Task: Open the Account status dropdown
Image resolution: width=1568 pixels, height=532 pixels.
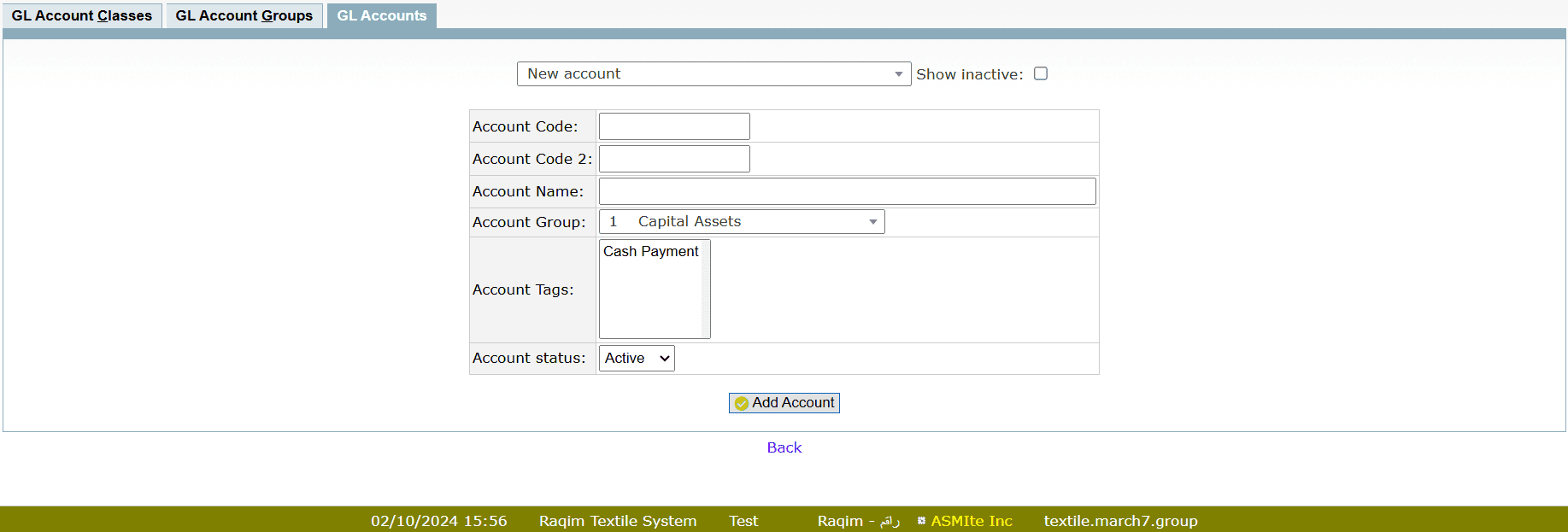Action: click(x=637, y=359)
